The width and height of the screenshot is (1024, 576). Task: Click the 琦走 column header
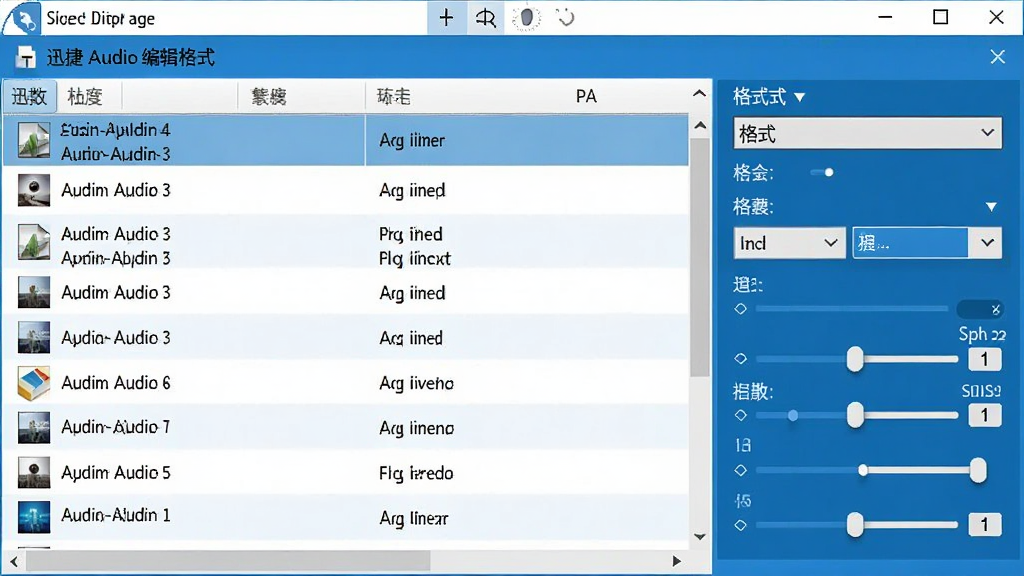tap(393, 97)
